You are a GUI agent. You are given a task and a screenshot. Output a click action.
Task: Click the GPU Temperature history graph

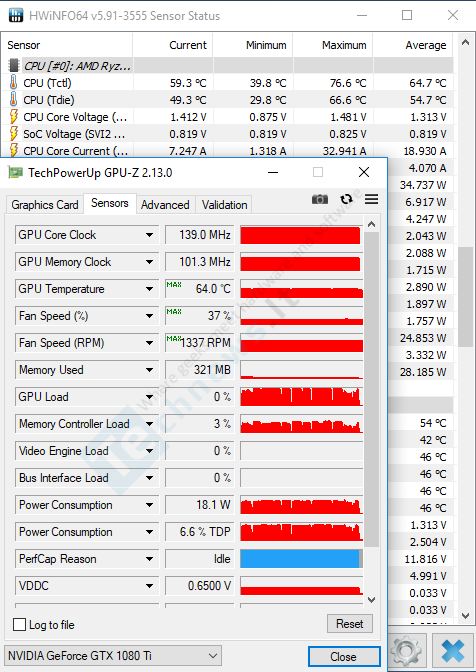tap(301, 289)
